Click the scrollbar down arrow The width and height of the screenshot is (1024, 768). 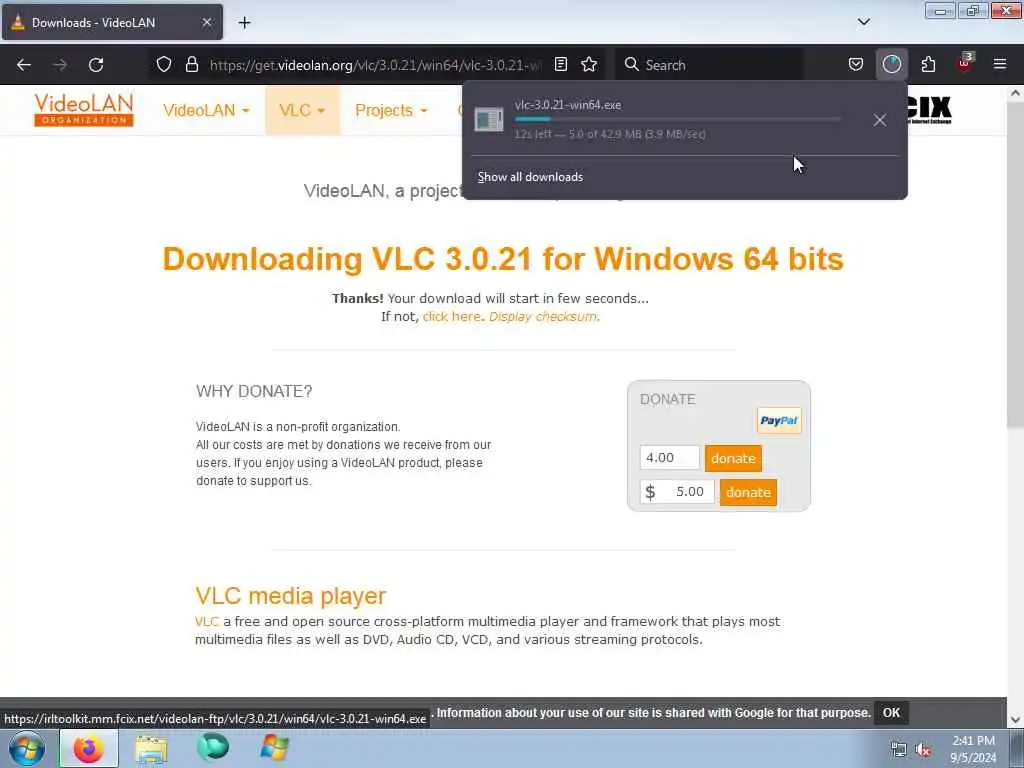(1015, 720)
